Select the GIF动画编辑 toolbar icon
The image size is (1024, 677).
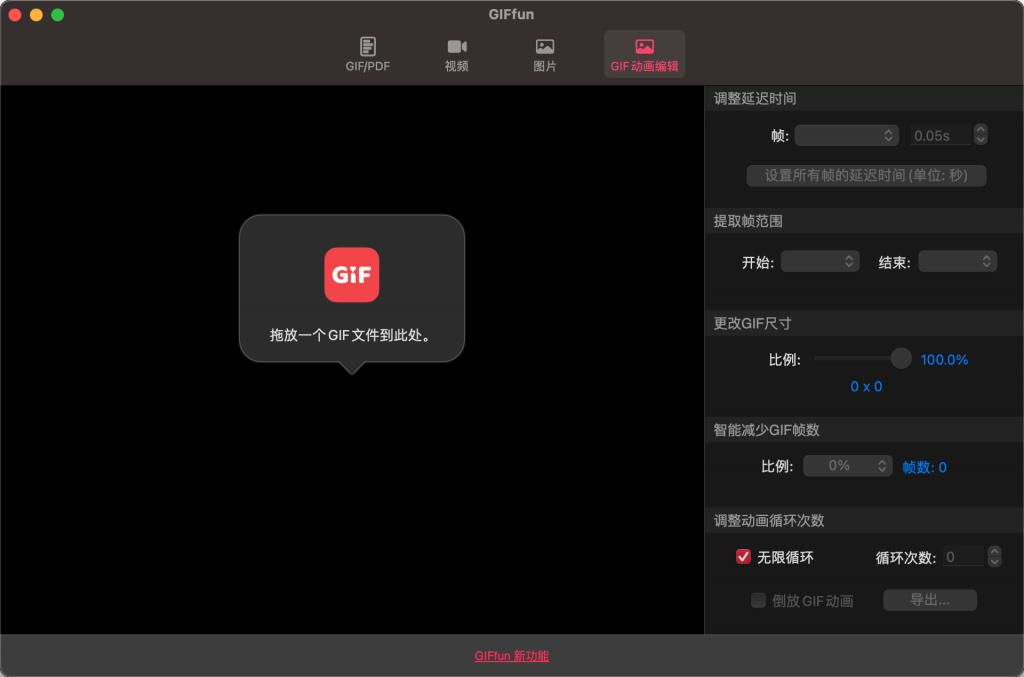coord(644,53)
